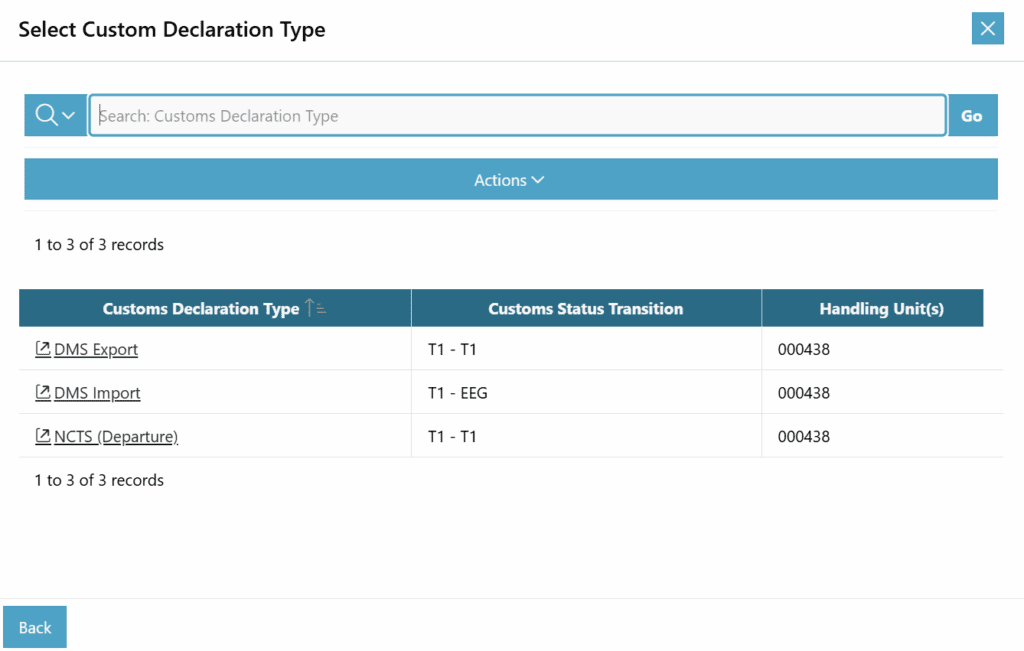Screen dimensions: 1024x651
Task: Open the Actions menu
Action: (500, 180)
